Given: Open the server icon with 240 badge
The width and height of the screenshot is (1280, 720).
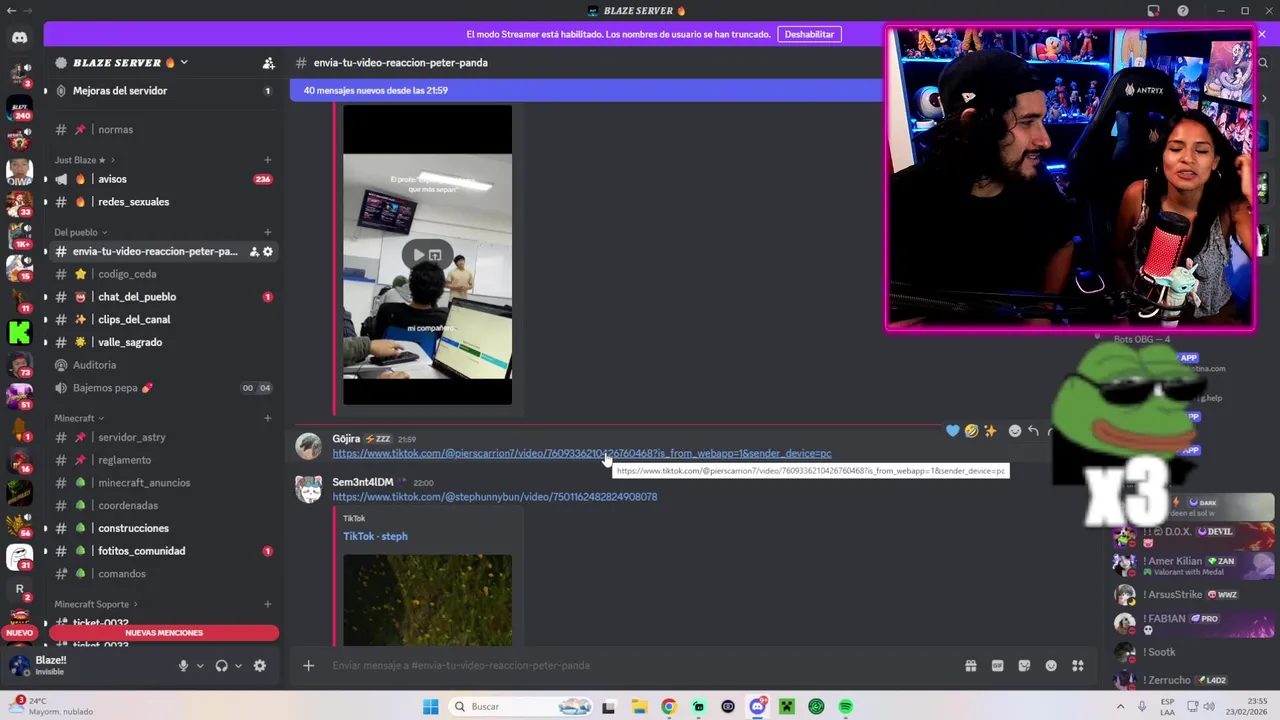Looking at the screenshot, I should click(20, 106).
